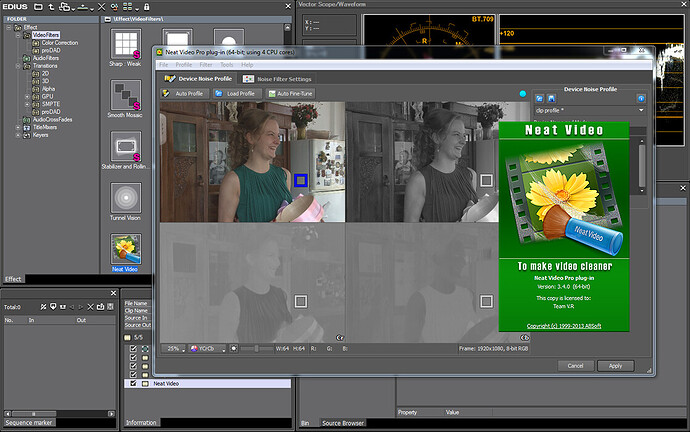This screenshot has width=690, height=432.
Task: Collapse the Effect root folder in tree
Action: (9, 27)
